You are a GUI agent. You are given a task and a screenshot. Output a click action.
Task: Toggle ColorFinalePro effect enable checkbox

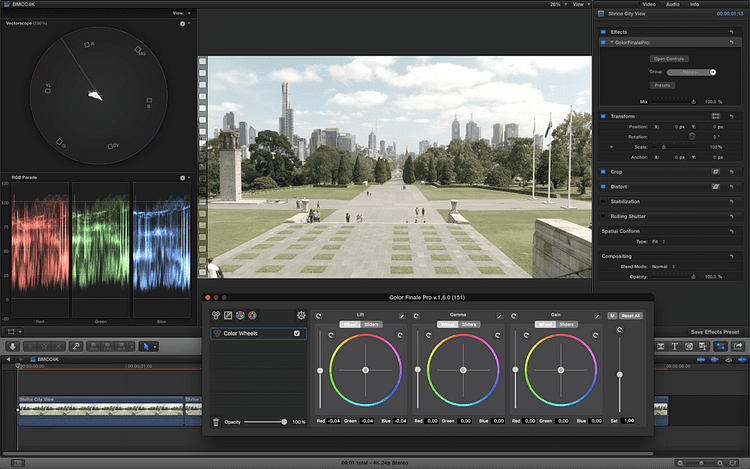click(x=603, y=43)
